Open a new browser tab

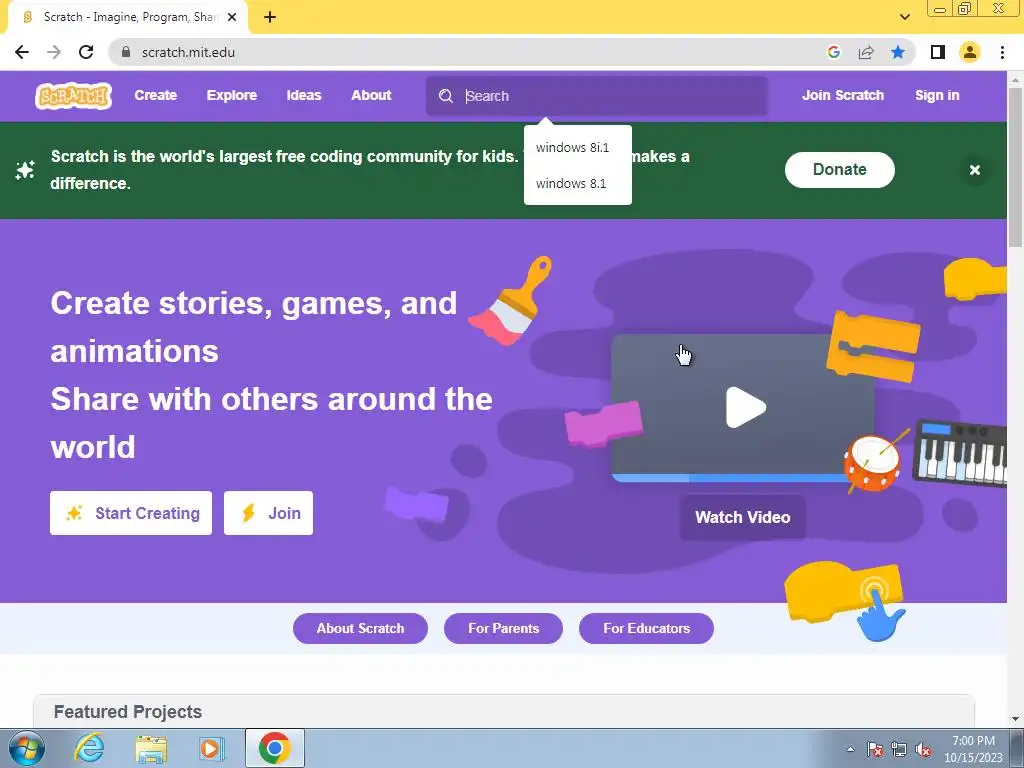(x=270, y=18)
